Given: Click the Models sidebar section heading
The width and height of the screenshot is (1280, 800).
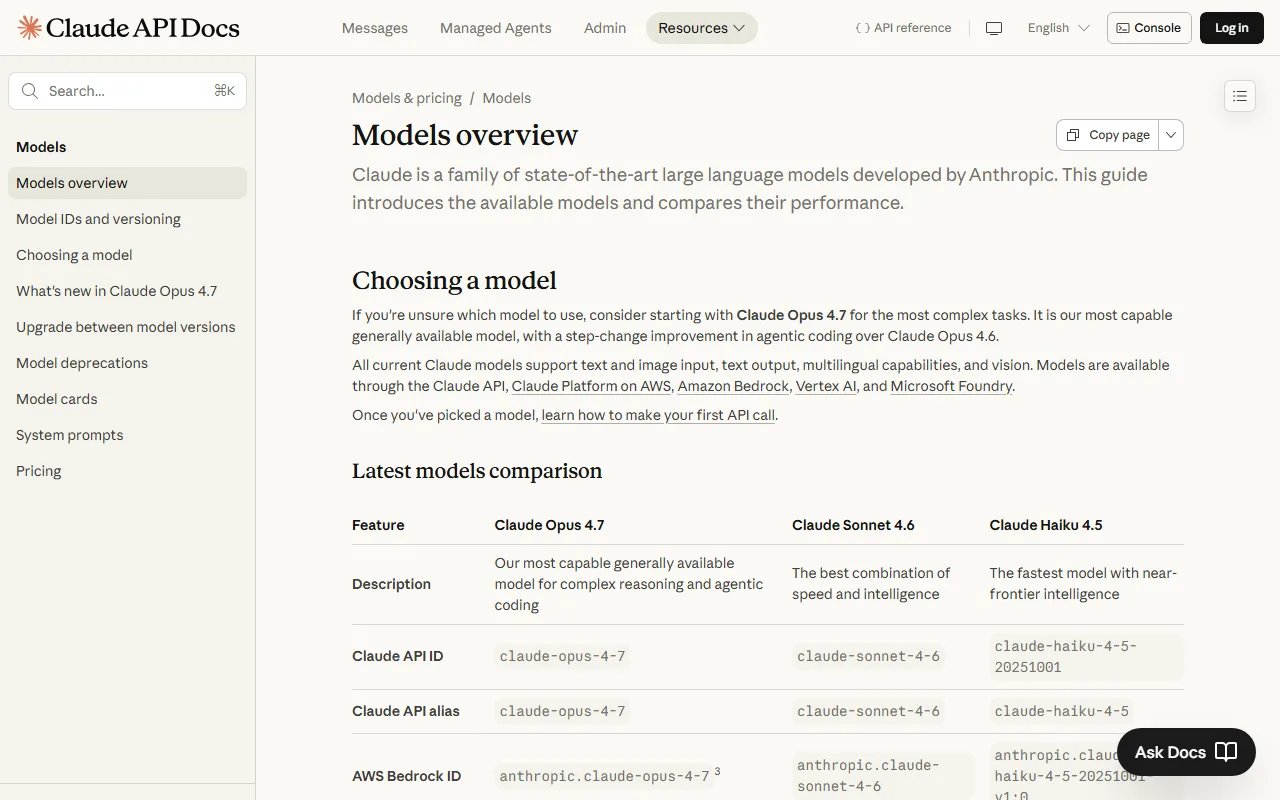Looking at the screenshot, I should (41, 147).
